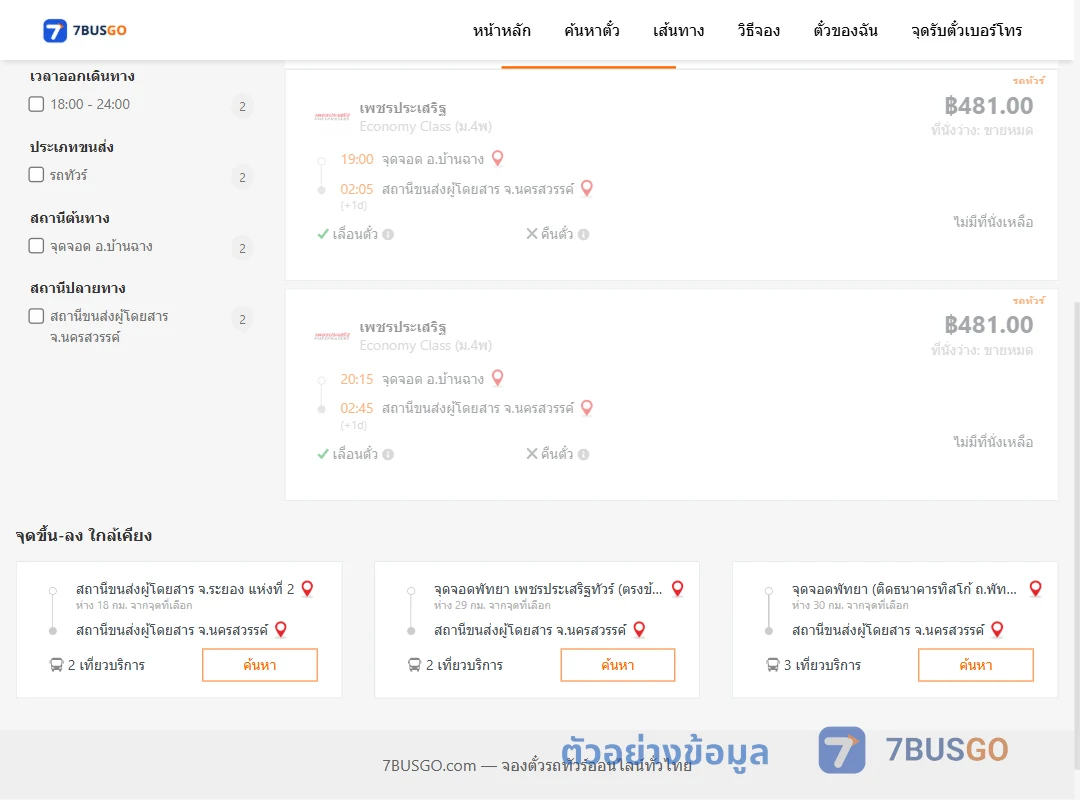This screenshot has width=1080, height=800.
Task: Click ประเภทขนส่ง filter heading
Action: pyautogui.click(x=72, y=147)
